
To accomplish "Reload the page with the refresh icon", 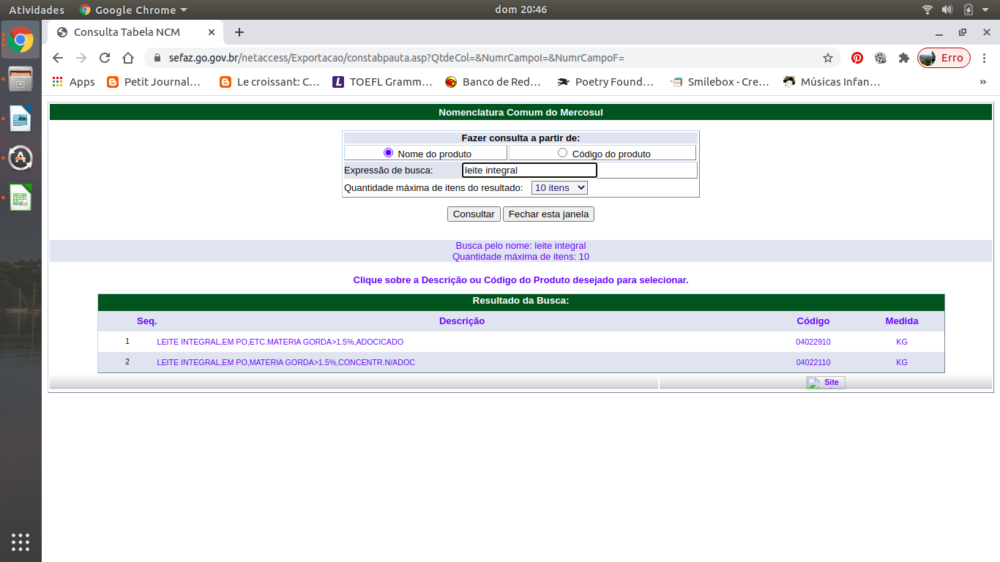I will coord(104,58).
